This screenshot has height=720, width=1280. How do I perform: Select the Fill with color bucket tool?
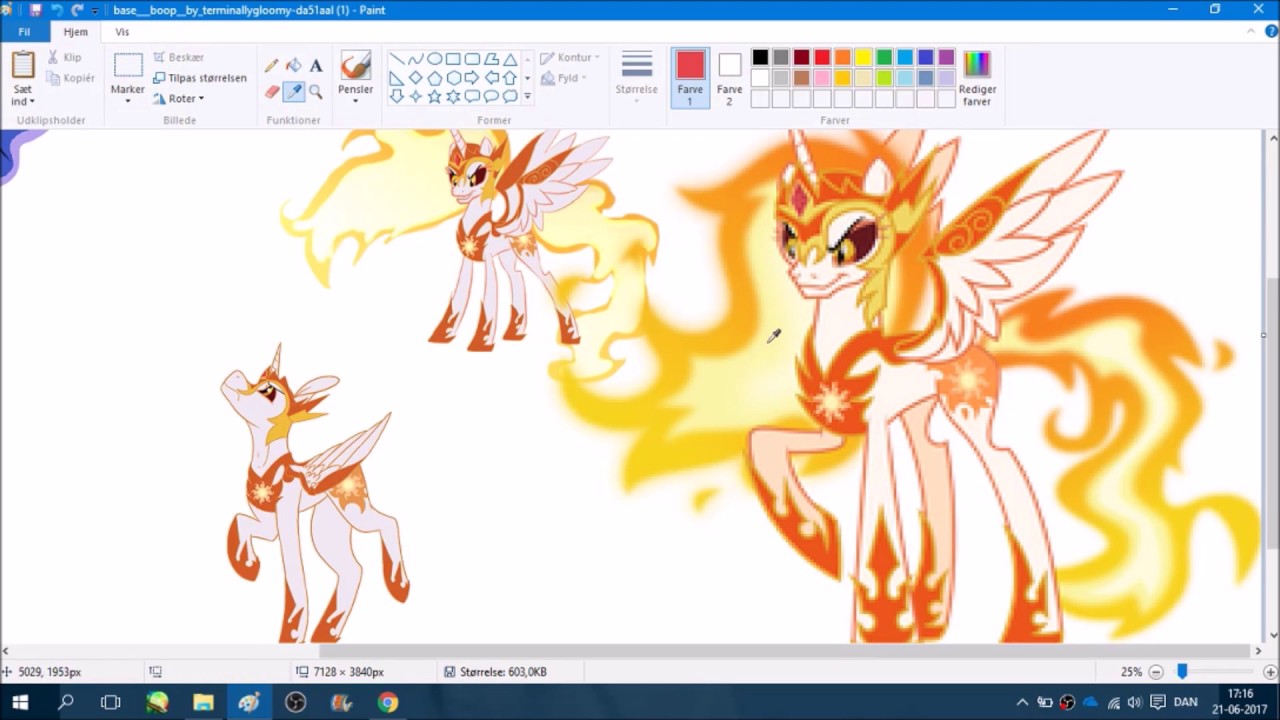tap(294, 66)
